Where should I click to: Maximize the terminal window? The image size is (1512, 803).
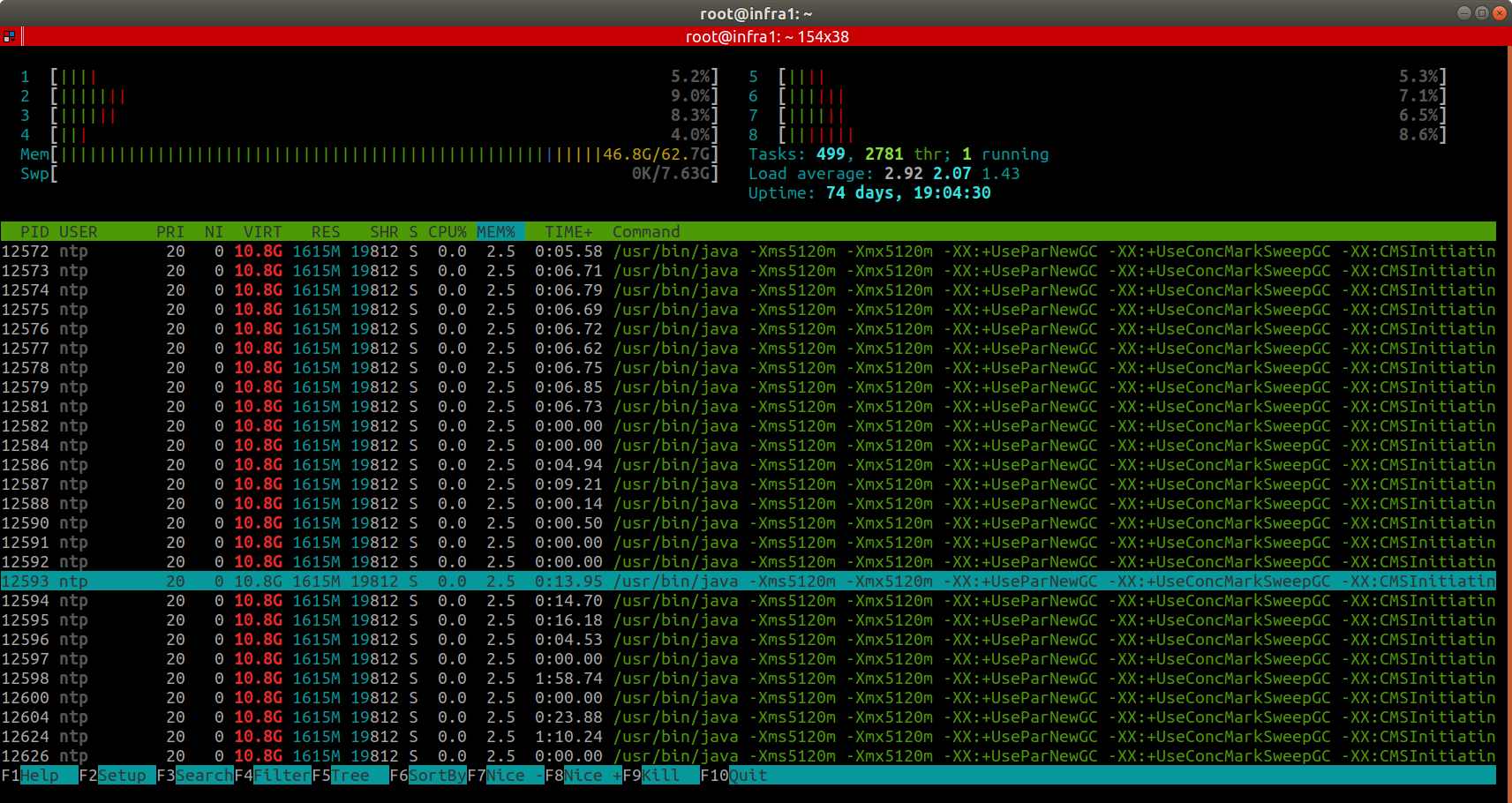(1481, 13)
